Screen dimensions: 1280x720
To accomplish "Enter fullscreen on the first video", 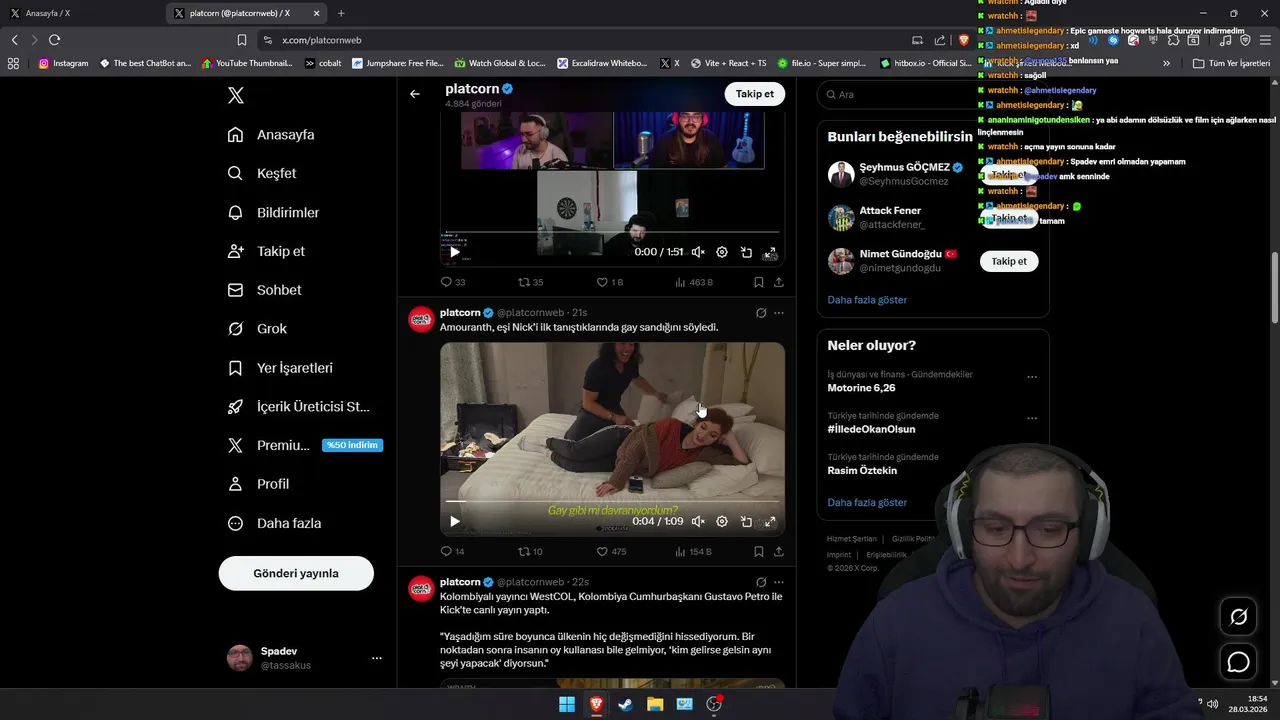I will pos(770,252).
